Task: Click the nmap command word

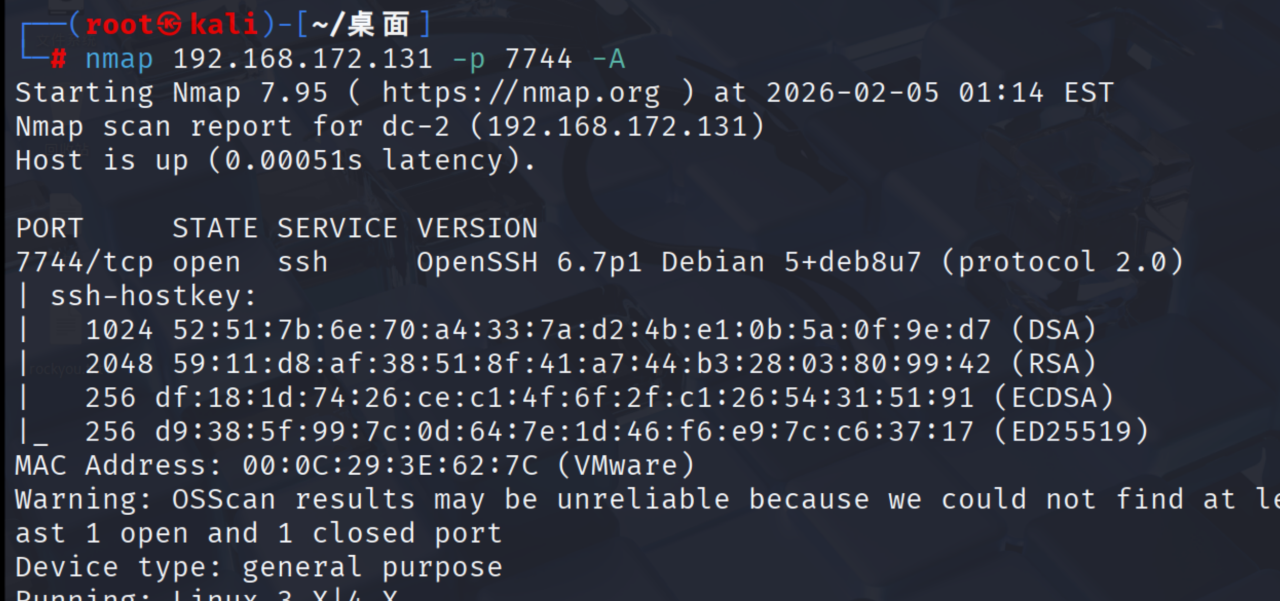Action: pyautogui.click(x=119, y=59)
